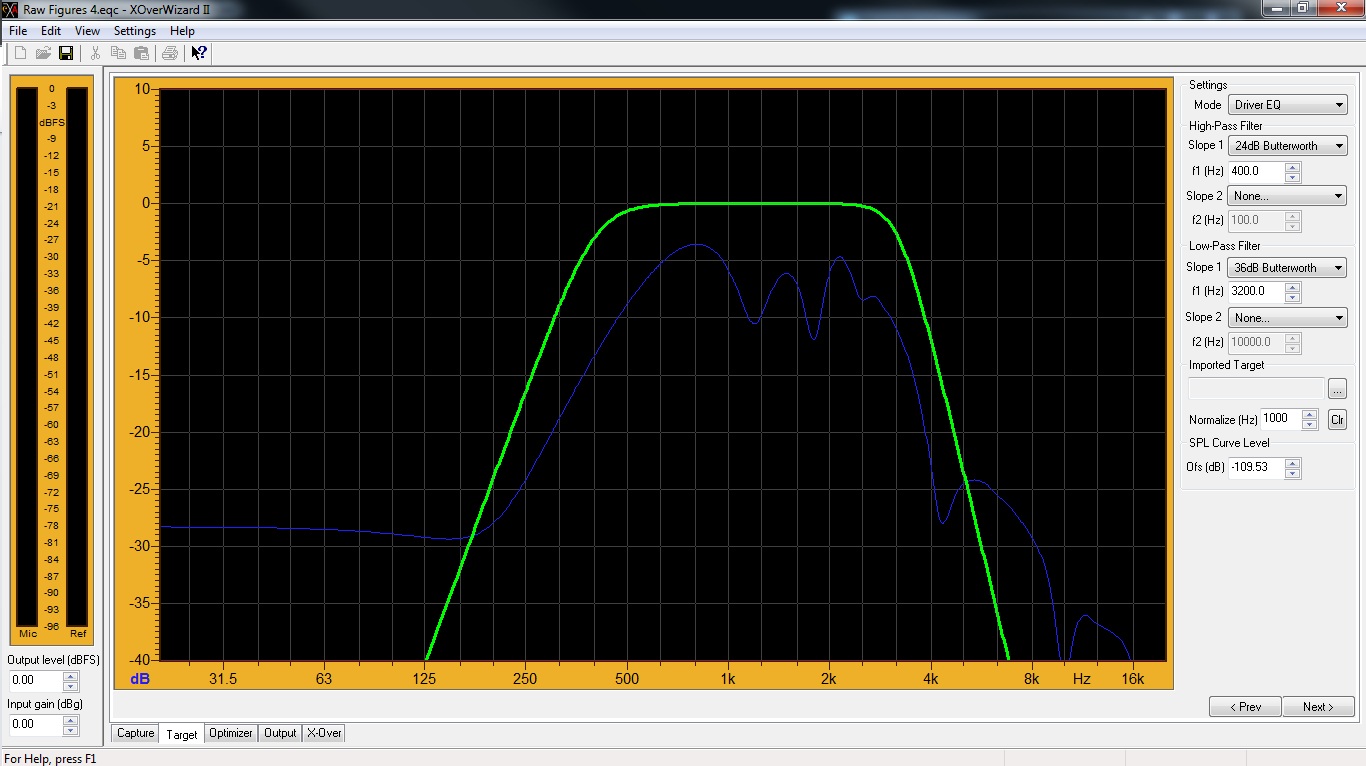Click the 'dBFS' label on meter scale
The width and height of the screenshot is (1366, 766).
(52, 122)
